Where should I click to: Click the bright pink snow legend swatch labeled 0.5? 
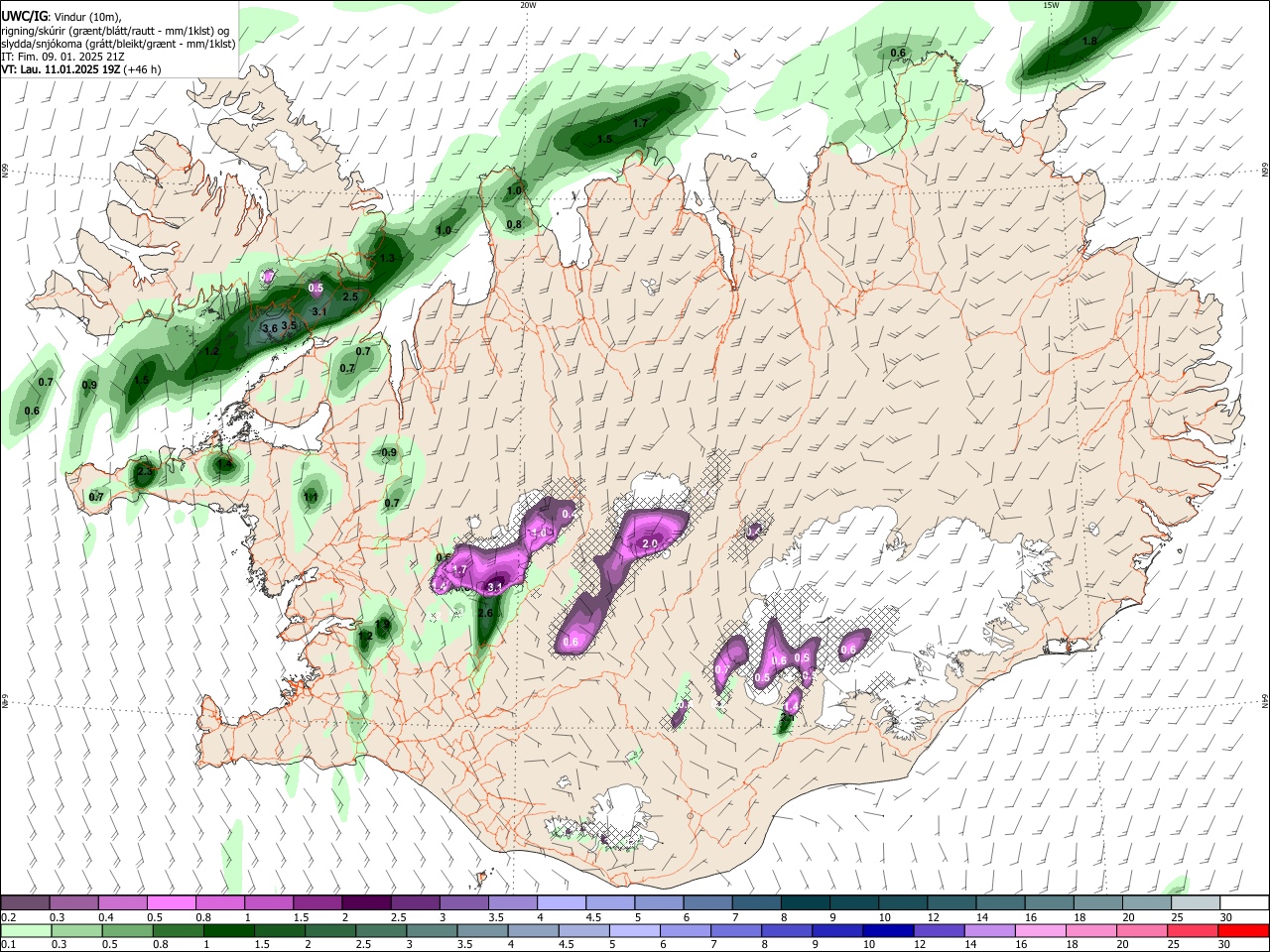click(x=171, y=903)
